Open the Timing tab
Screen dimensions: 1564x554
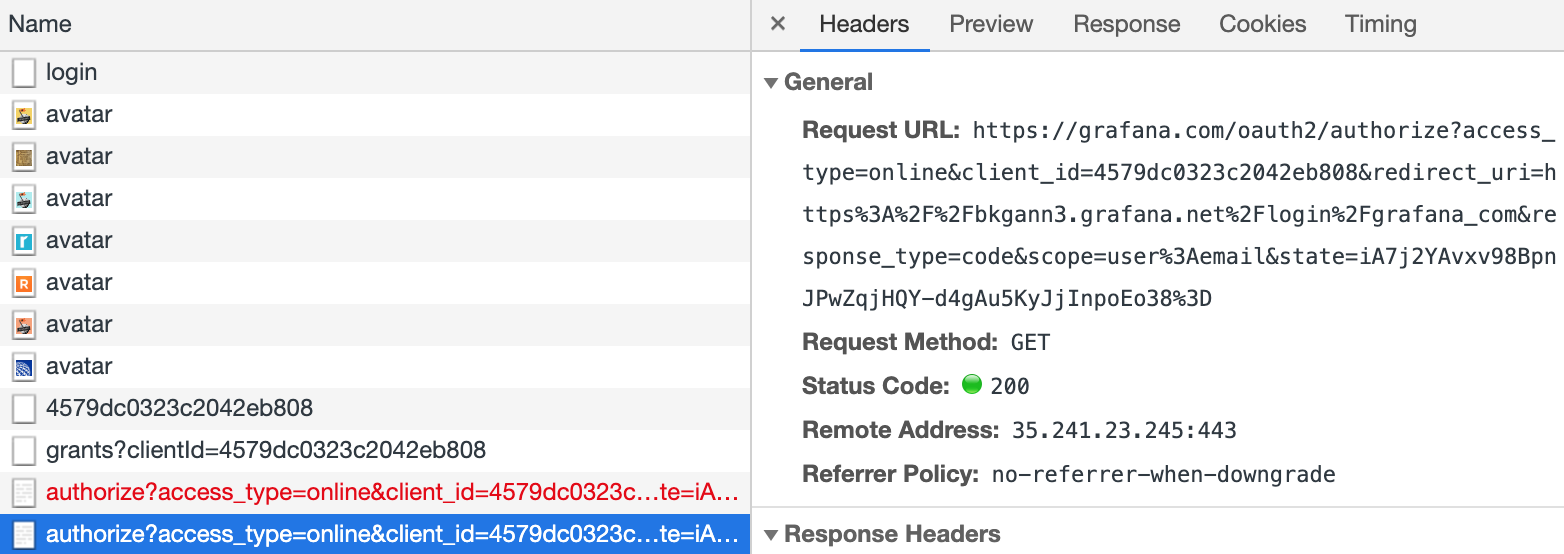[x=1380, y=25]
